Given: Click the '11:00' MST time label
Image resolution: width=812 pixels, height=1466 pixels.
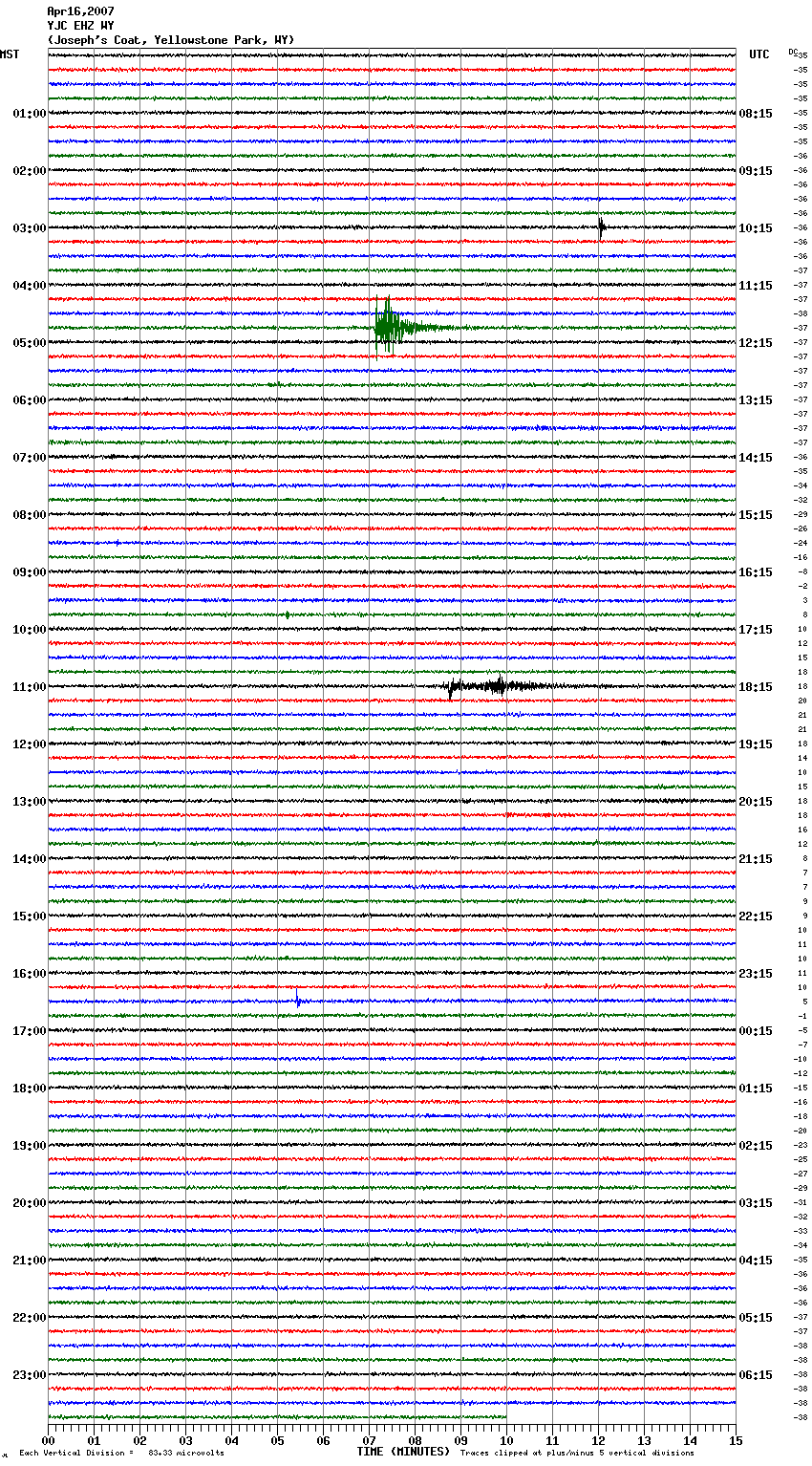Looking at the screenshot, I should [30, 687].
